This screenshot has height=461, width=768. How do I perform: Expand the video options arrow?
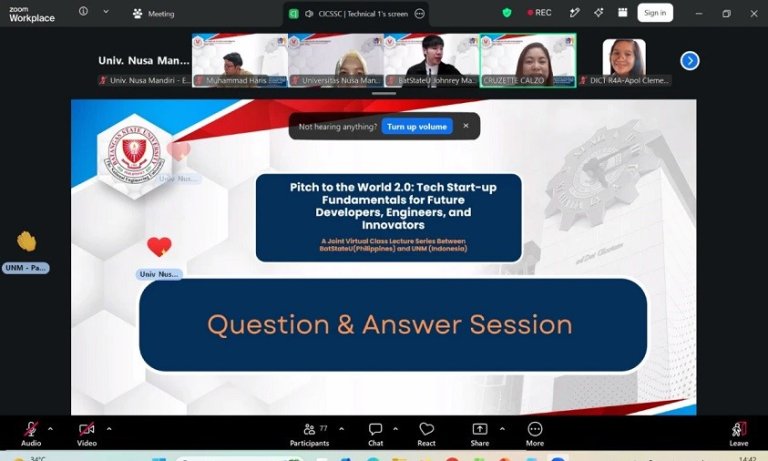pos(109,429)
